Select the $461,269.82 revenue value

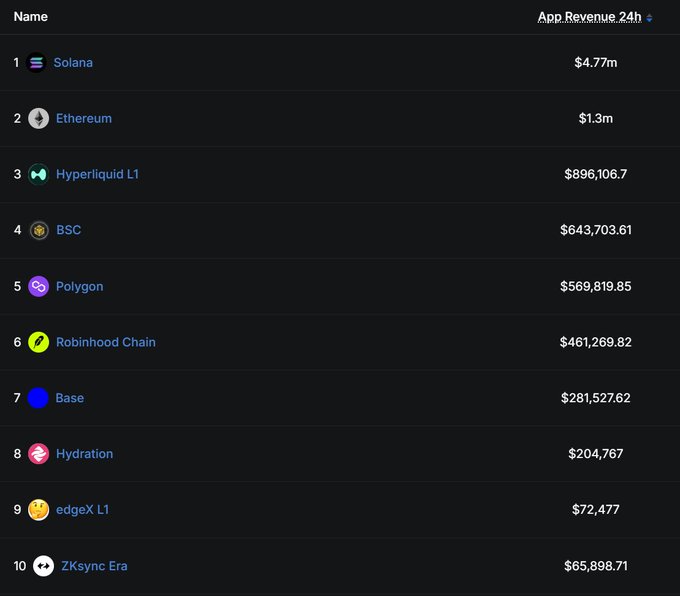pyautogui.click(x=595, y=342)
